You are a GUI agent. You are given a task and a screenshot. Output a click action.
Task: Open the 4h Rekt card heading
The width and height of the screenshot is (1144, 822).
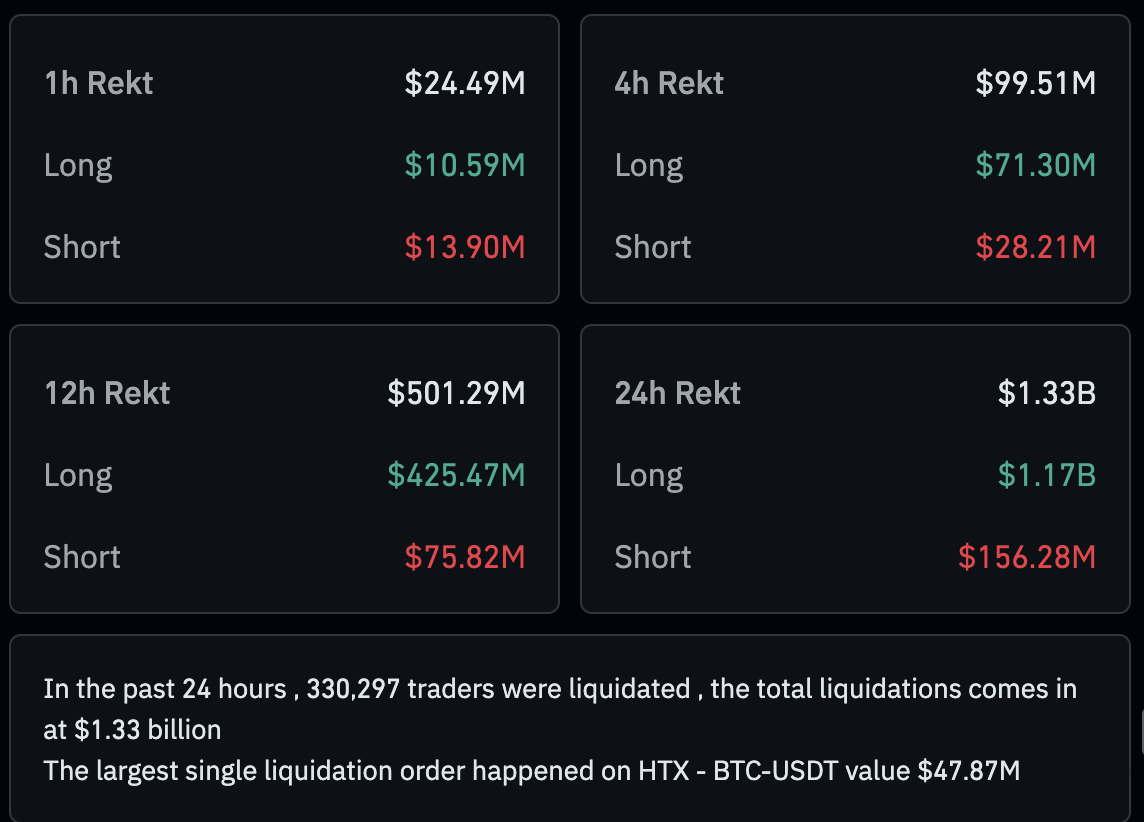[669, 83]
